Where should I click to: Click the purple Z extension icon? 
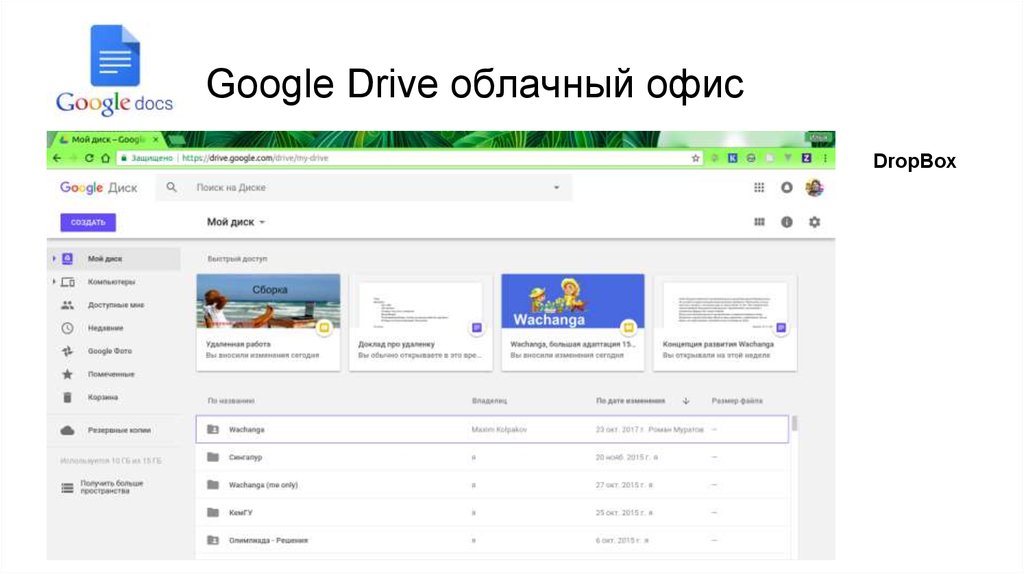[807, 158]
